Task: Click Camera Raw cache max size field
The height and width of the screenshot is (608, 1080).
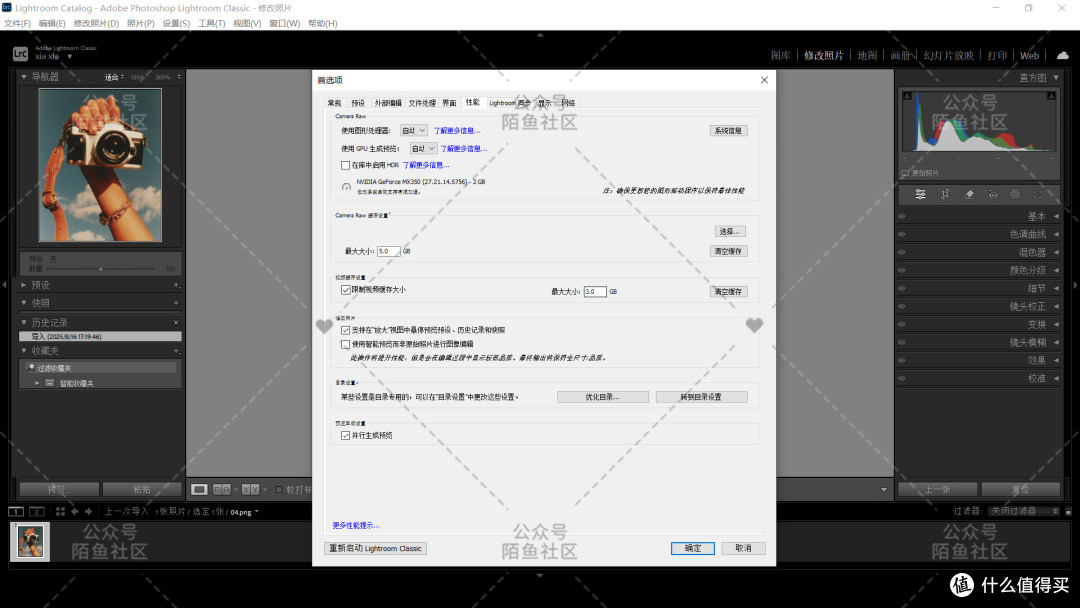Action: tap(388, 251)
